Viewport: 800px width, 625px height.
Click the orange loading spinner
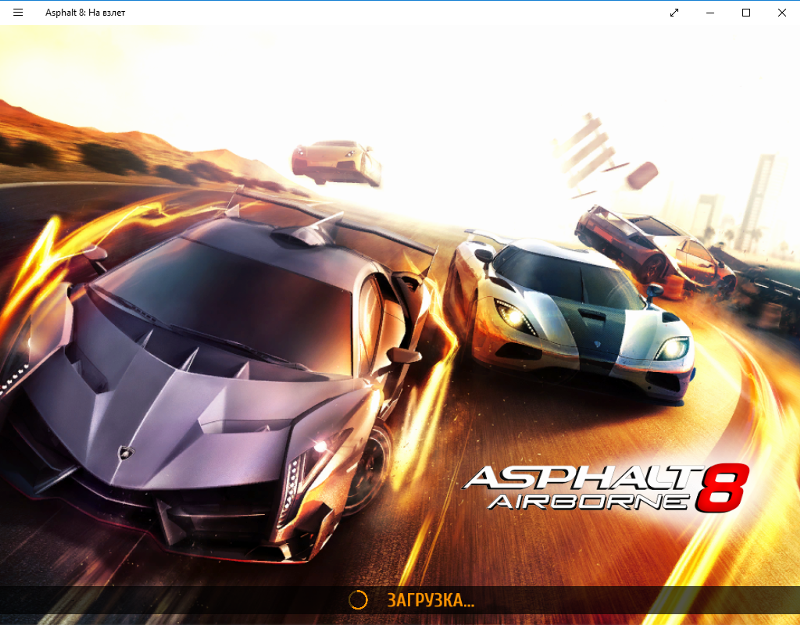[358, 601]
